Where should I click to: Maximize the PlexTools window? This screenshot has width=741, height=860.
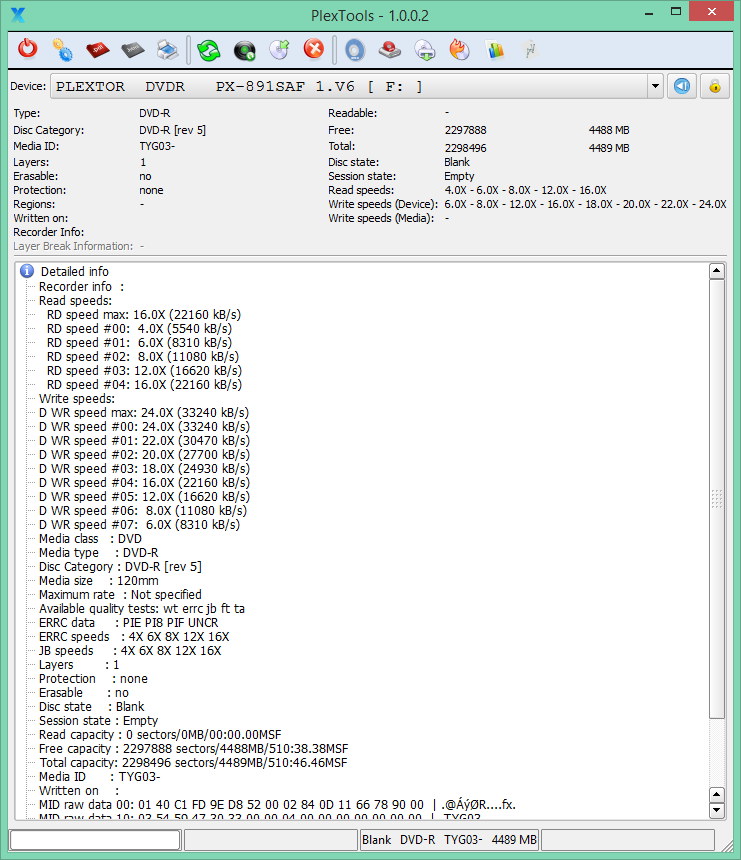[676, 12]
